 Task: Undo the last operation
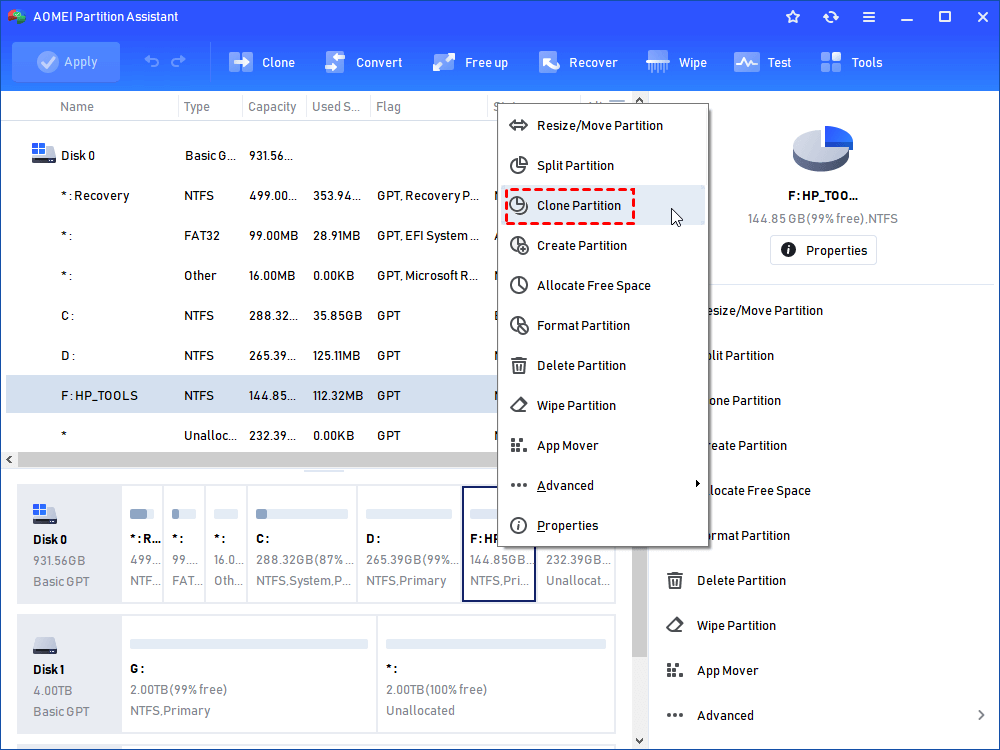click(x=152, y=61)
